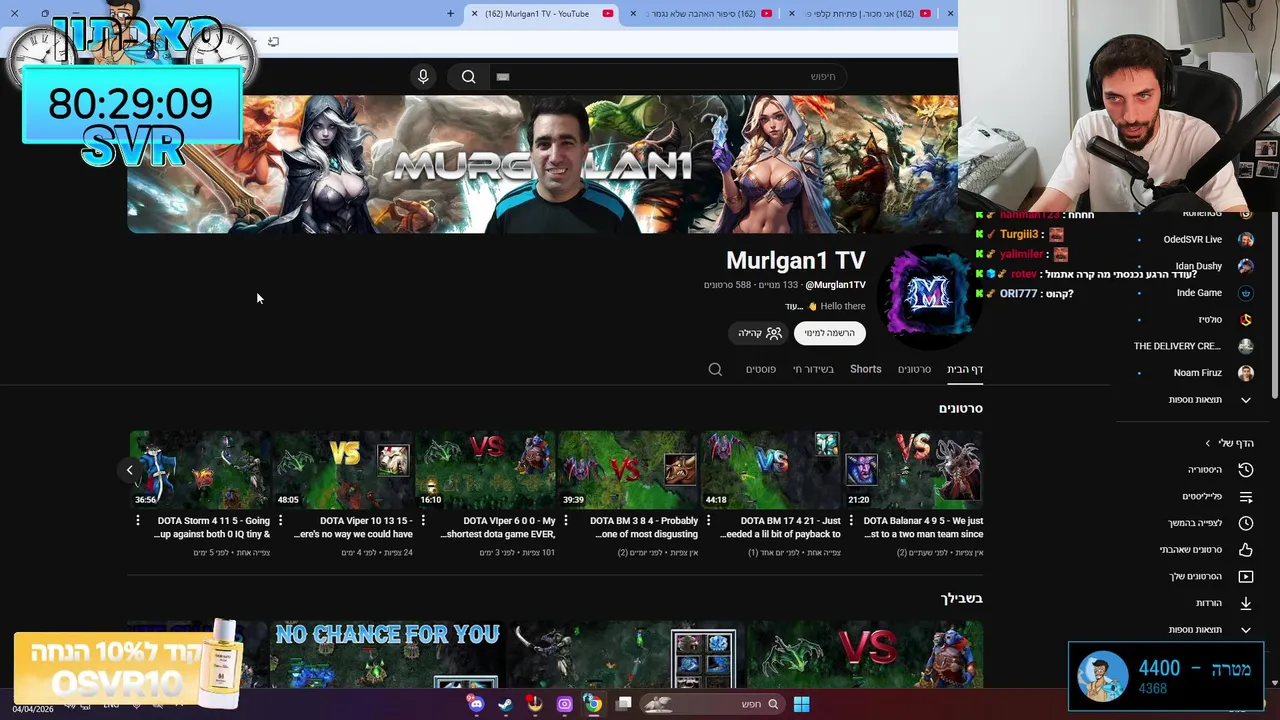Open the 'פוסטים' posts channel tab
This screenshot has height=720, width=1280.
(761, 369)
